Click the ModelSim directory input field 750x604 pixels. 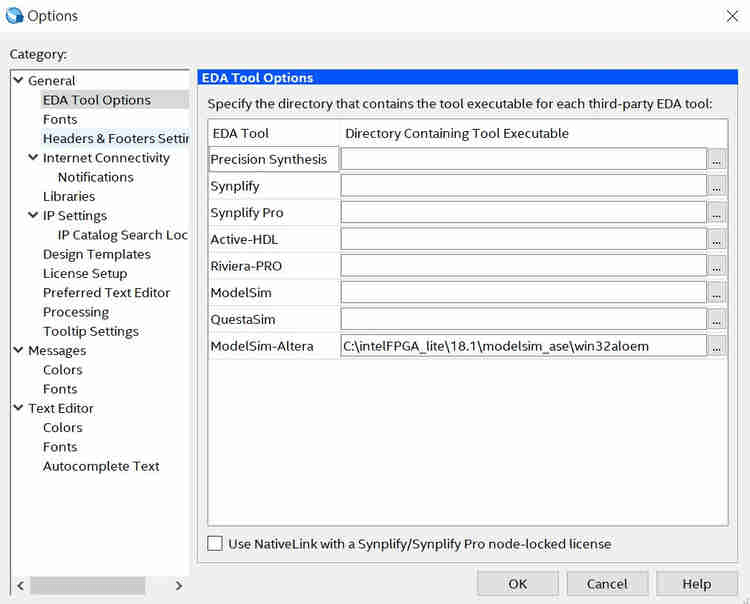pos(523,293)
